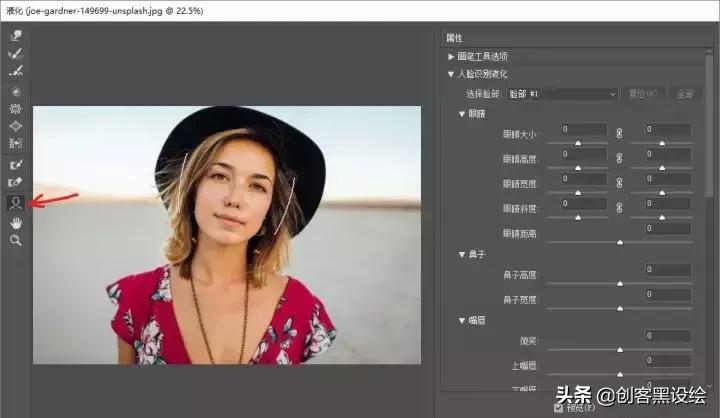Select the Thaw Mask tool
The width and height of the screenshot is (720, 418).
pos(16,182)
